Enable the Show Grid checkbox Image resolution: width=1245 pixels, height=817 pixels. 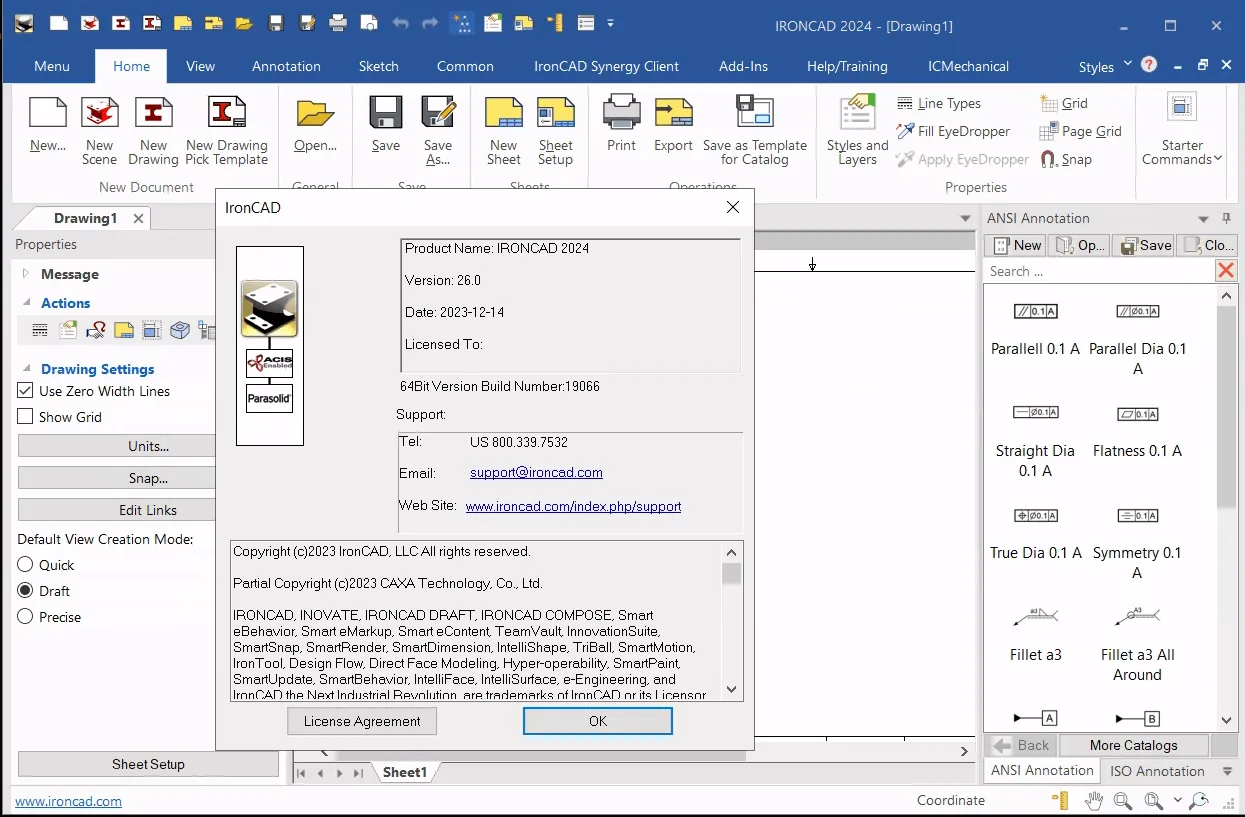(26, 417)
